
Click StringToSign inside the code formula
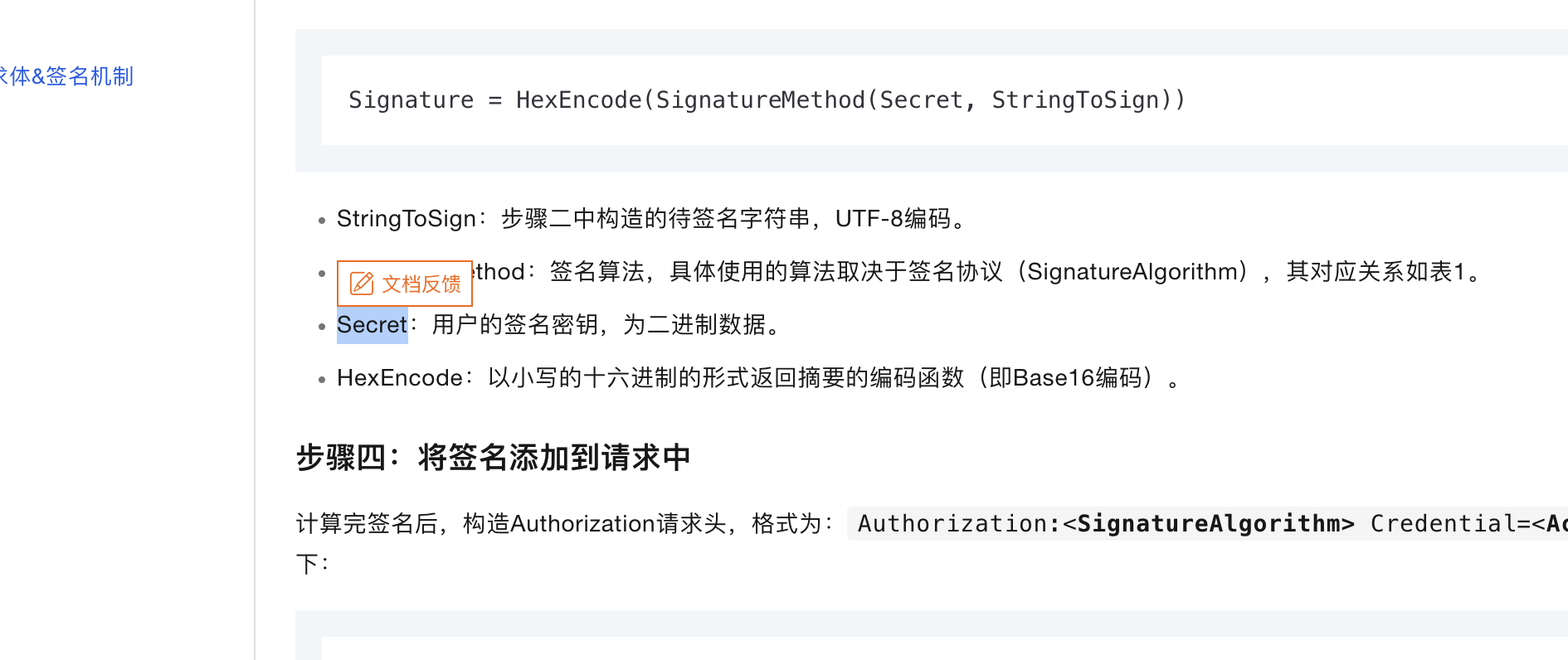coord(1075,100)
